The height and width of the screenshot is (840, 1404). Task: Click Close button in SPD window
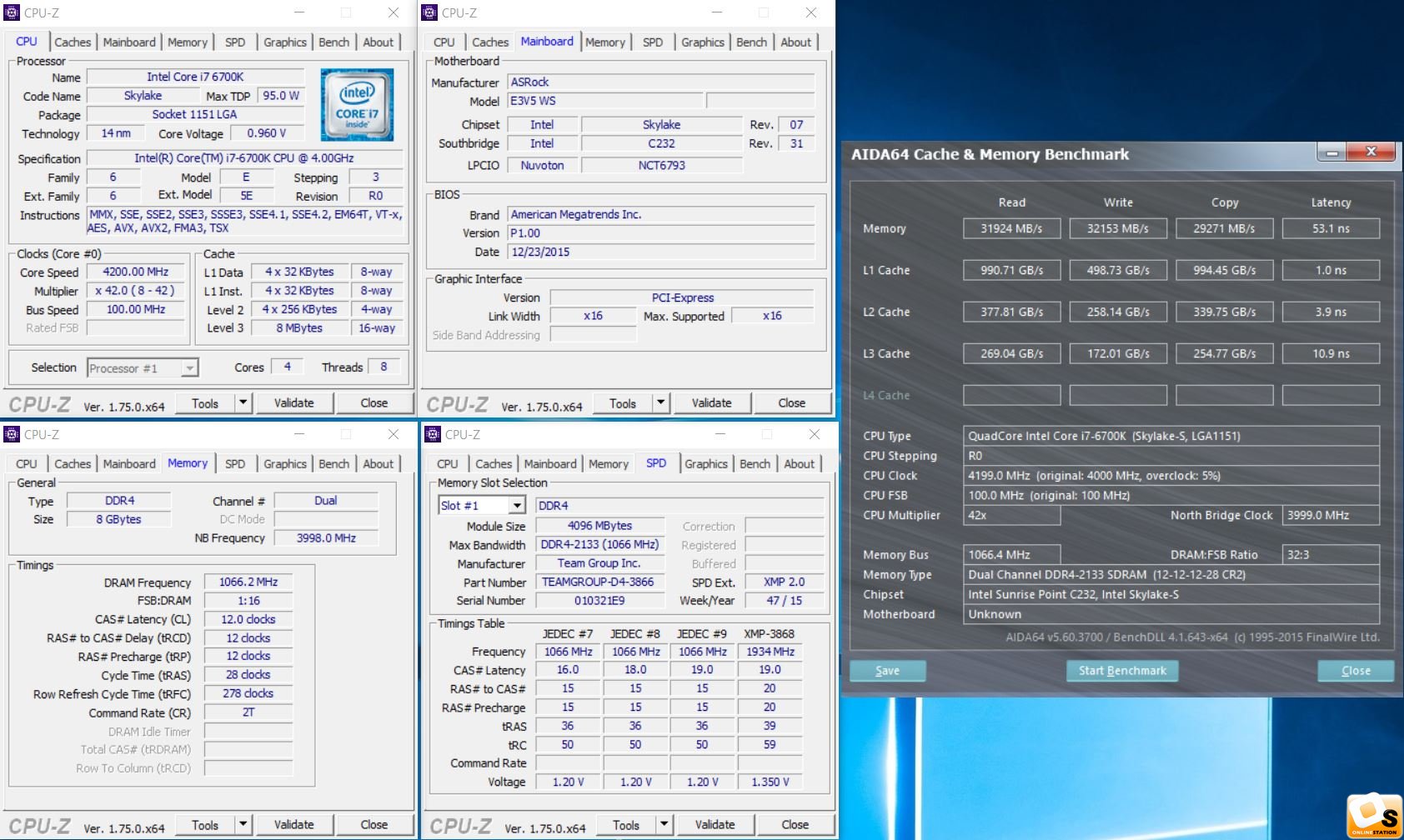[x=795, y=825]
